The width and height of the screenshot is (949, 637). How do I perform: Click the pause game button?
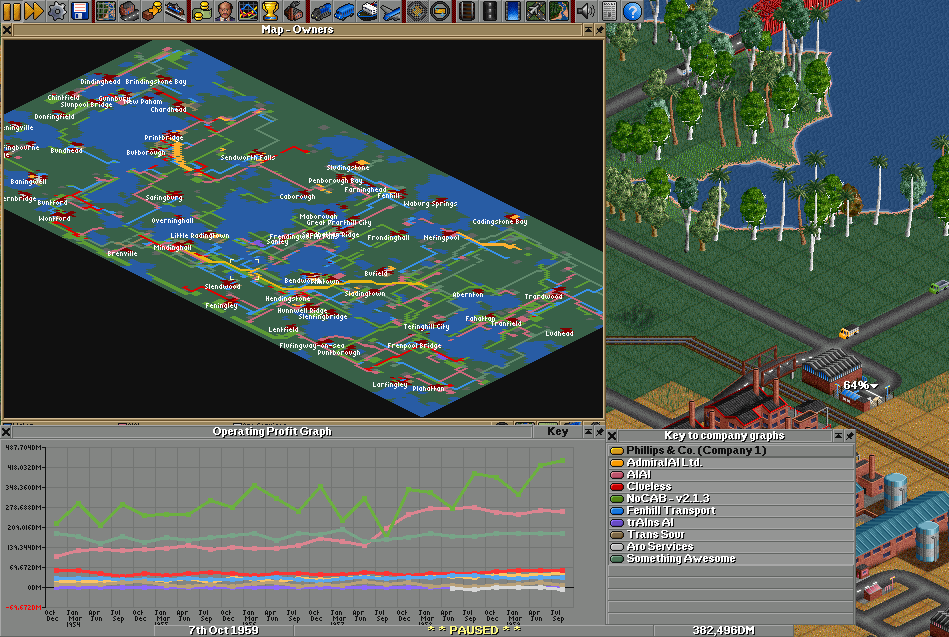click(x=11, y=11)
